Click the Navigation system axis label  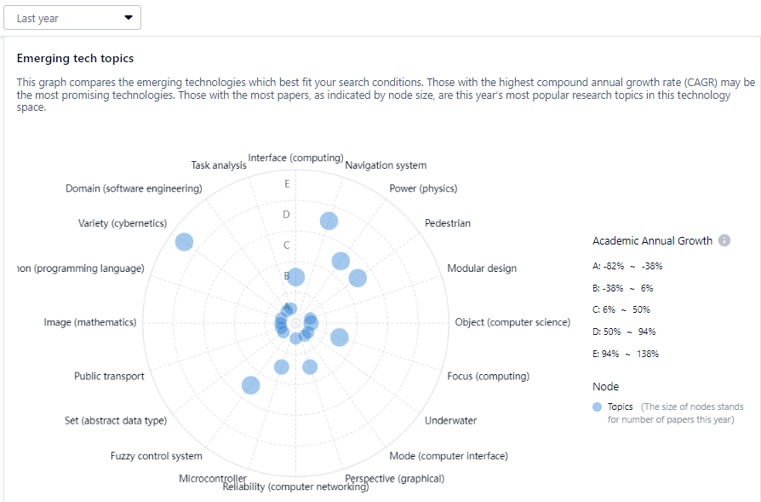pos(386,165)
